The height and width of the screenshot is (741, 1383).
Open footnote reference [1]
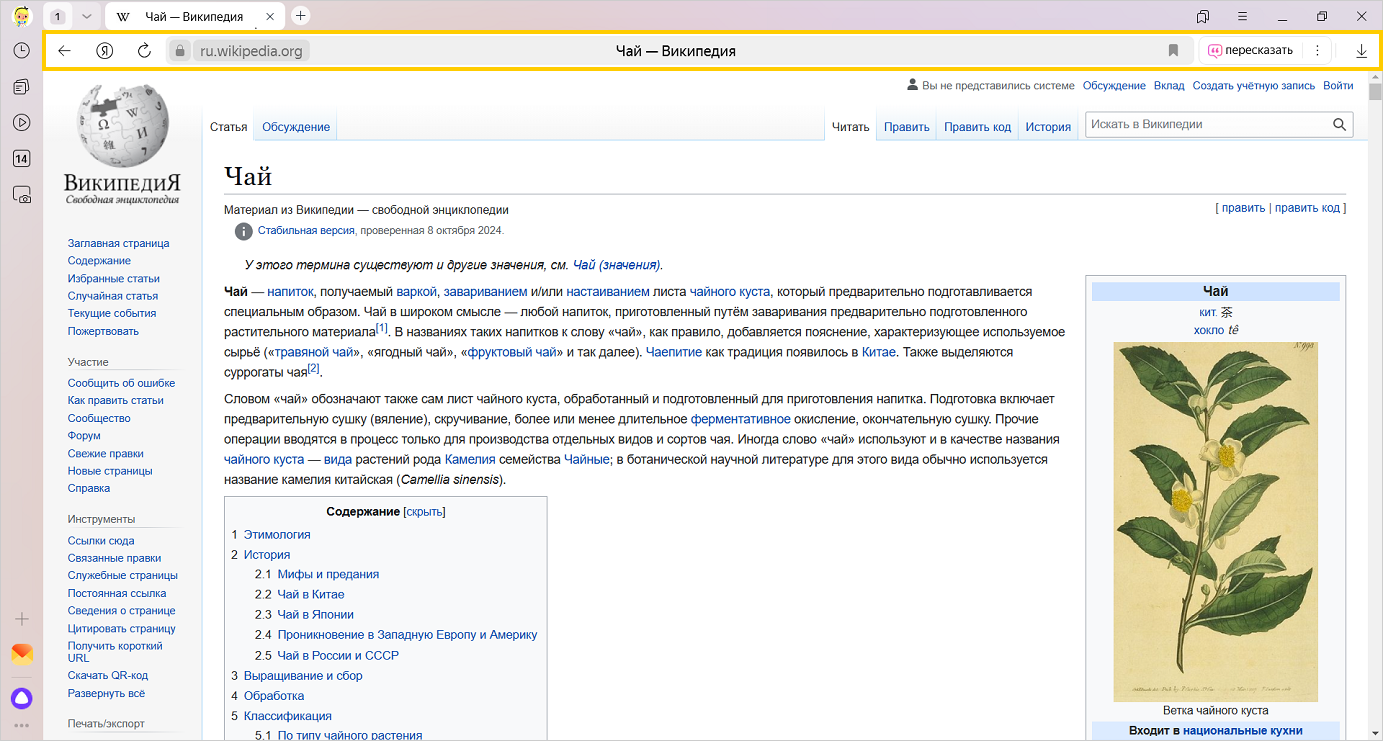[x=382, y=328]
